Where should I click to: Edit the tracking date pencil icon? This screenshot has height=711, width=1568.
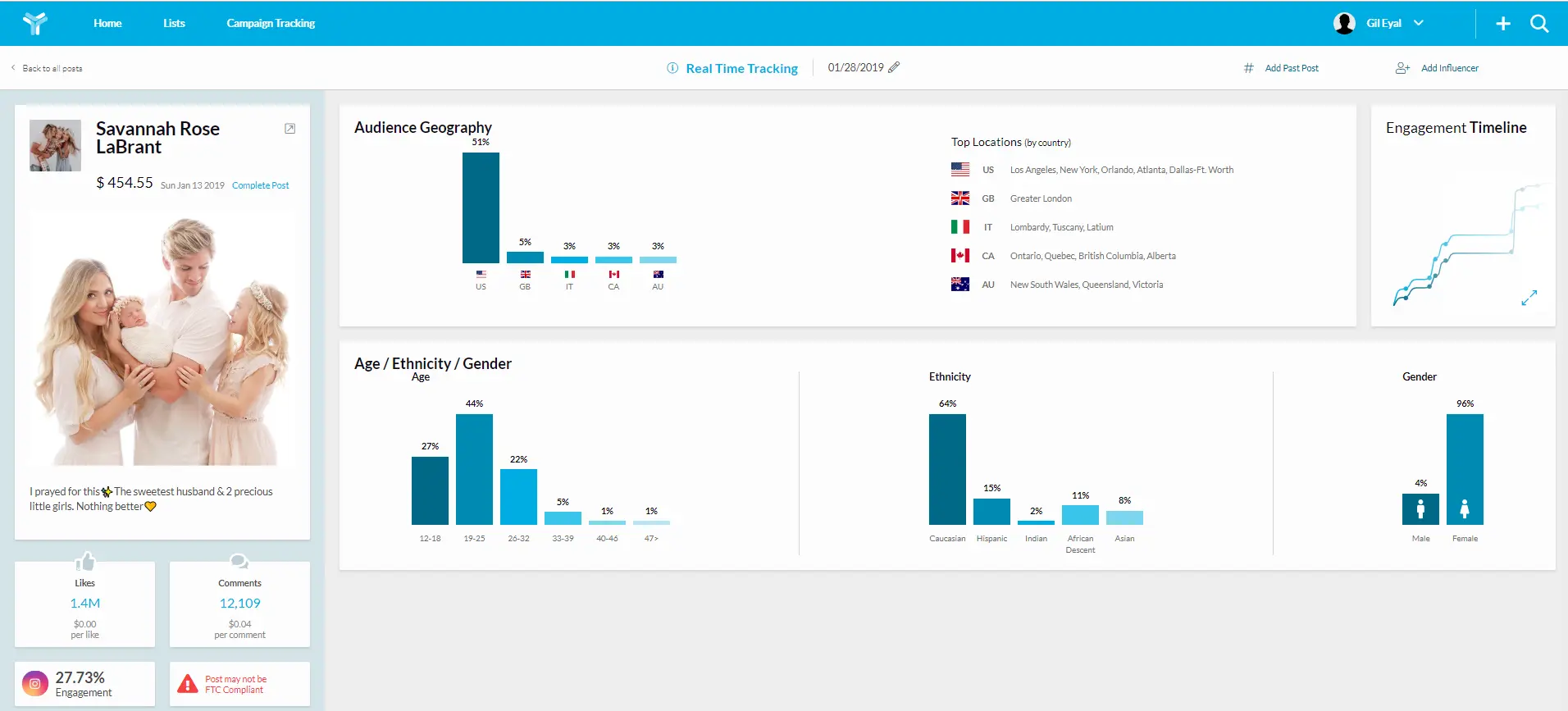(894, 67)
